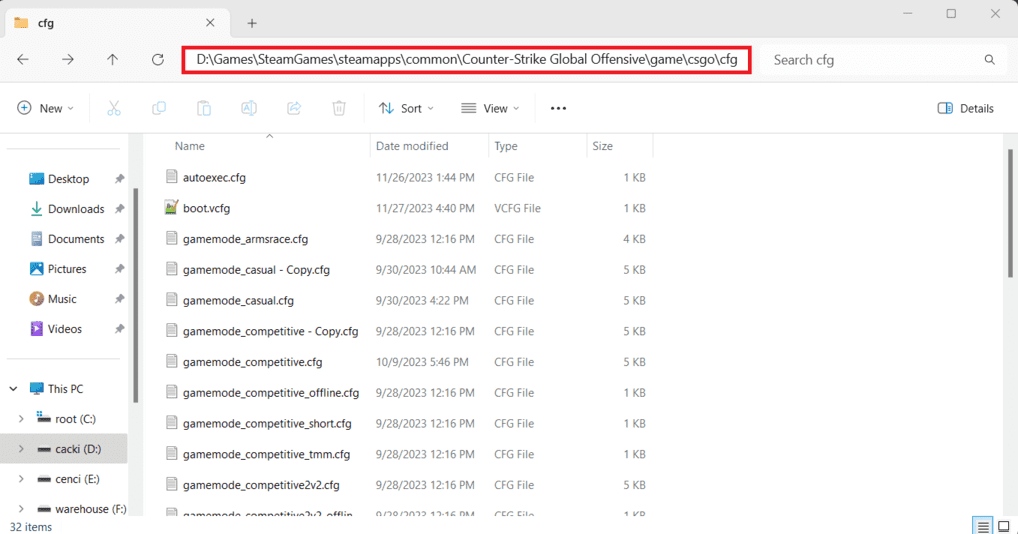Image resolution: width=1018 pixels, height=534 pixels.
Task: Click the pin icon next to Pictures
Action: pos(119,269)
